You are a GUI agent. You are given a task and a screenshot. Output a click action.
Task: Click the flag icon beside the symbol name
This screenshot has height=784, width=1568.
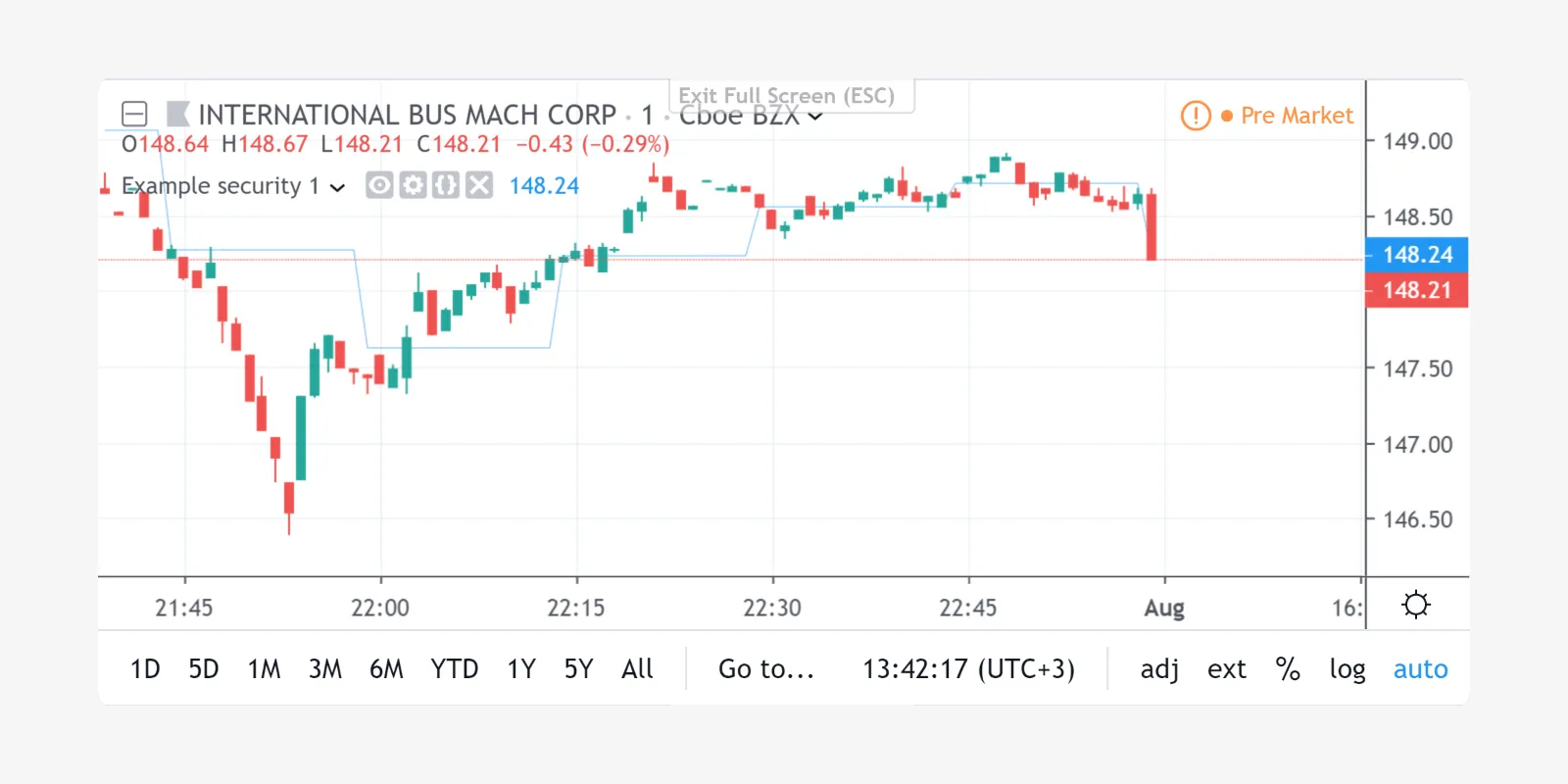coord(177,115)
